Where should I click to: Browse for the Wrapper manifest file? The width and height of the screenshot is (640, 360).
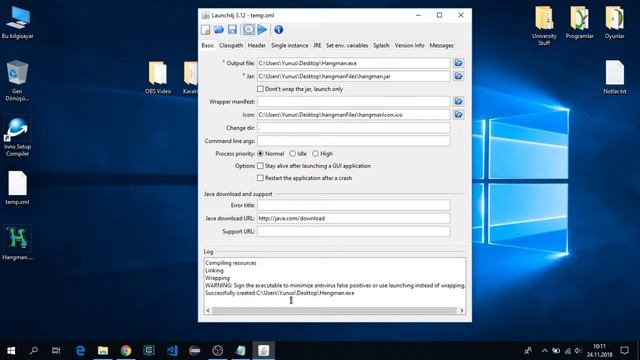pyautogui.click(x=458, y=101)
